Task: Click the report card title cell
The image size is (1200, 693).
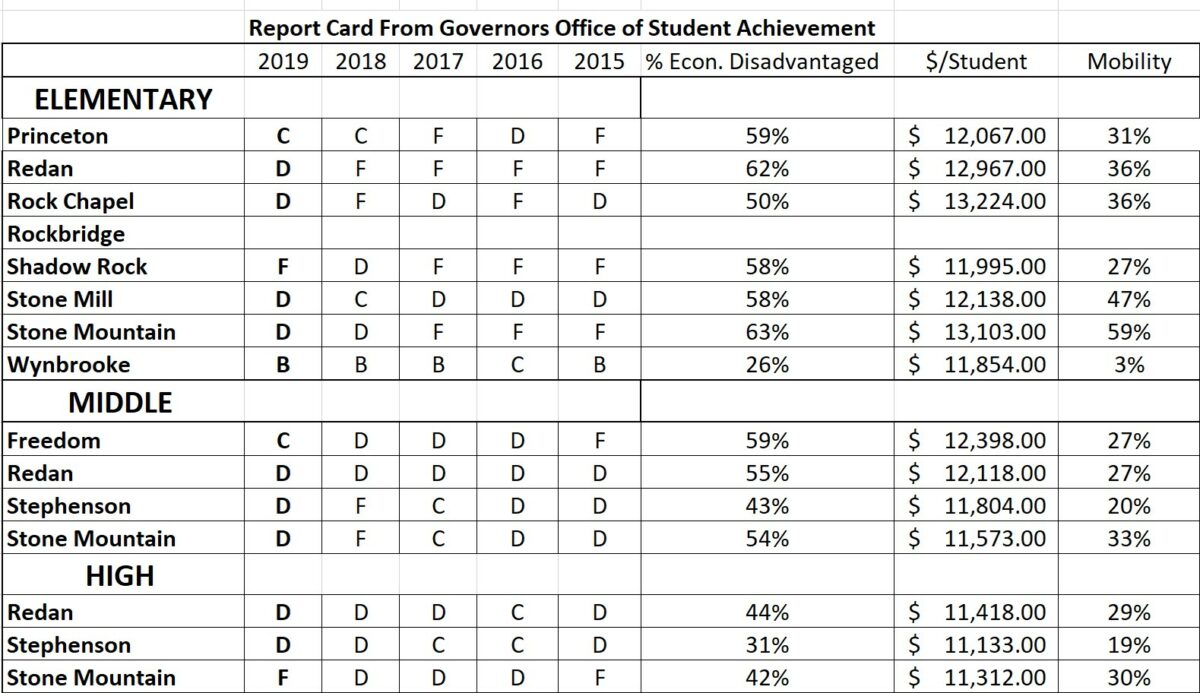Action: [561, 28]
